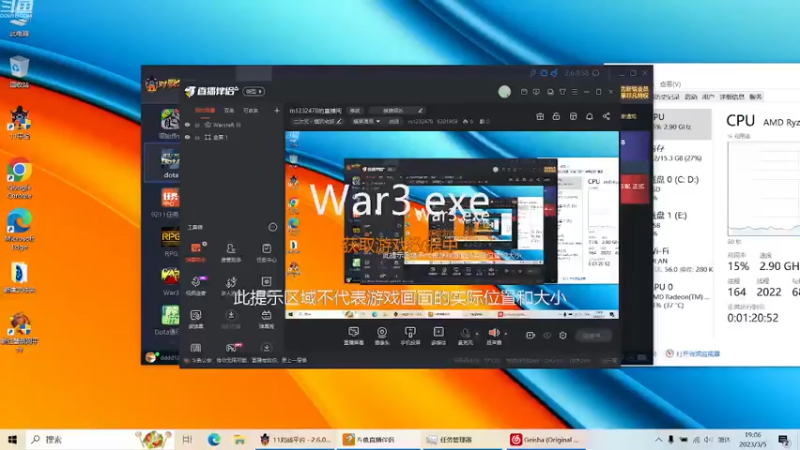Select CPU in Task Manager performance sidebar
The width and height of the screenshot is (800, 450).
[682, 124]
